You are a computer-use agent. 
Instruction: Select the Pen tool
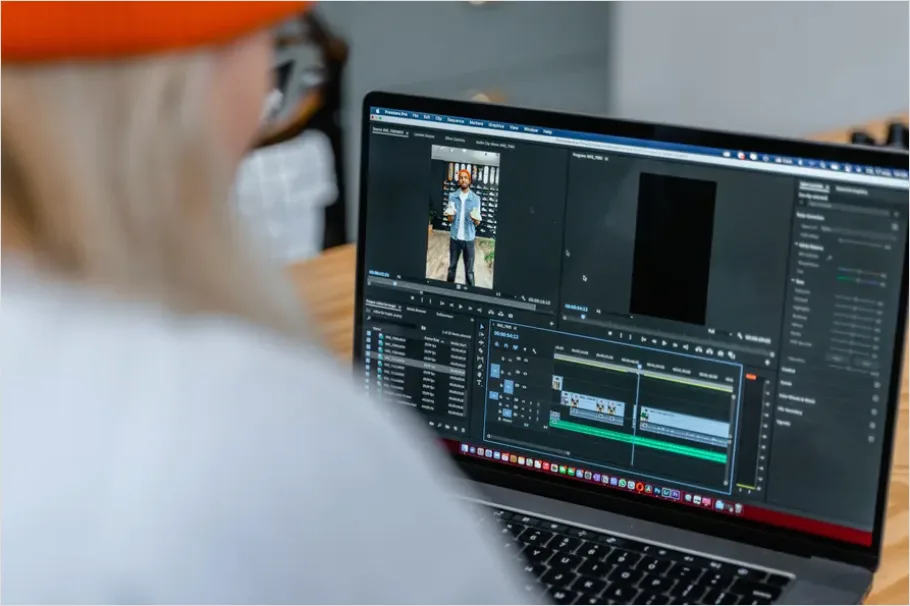point(480,366)
